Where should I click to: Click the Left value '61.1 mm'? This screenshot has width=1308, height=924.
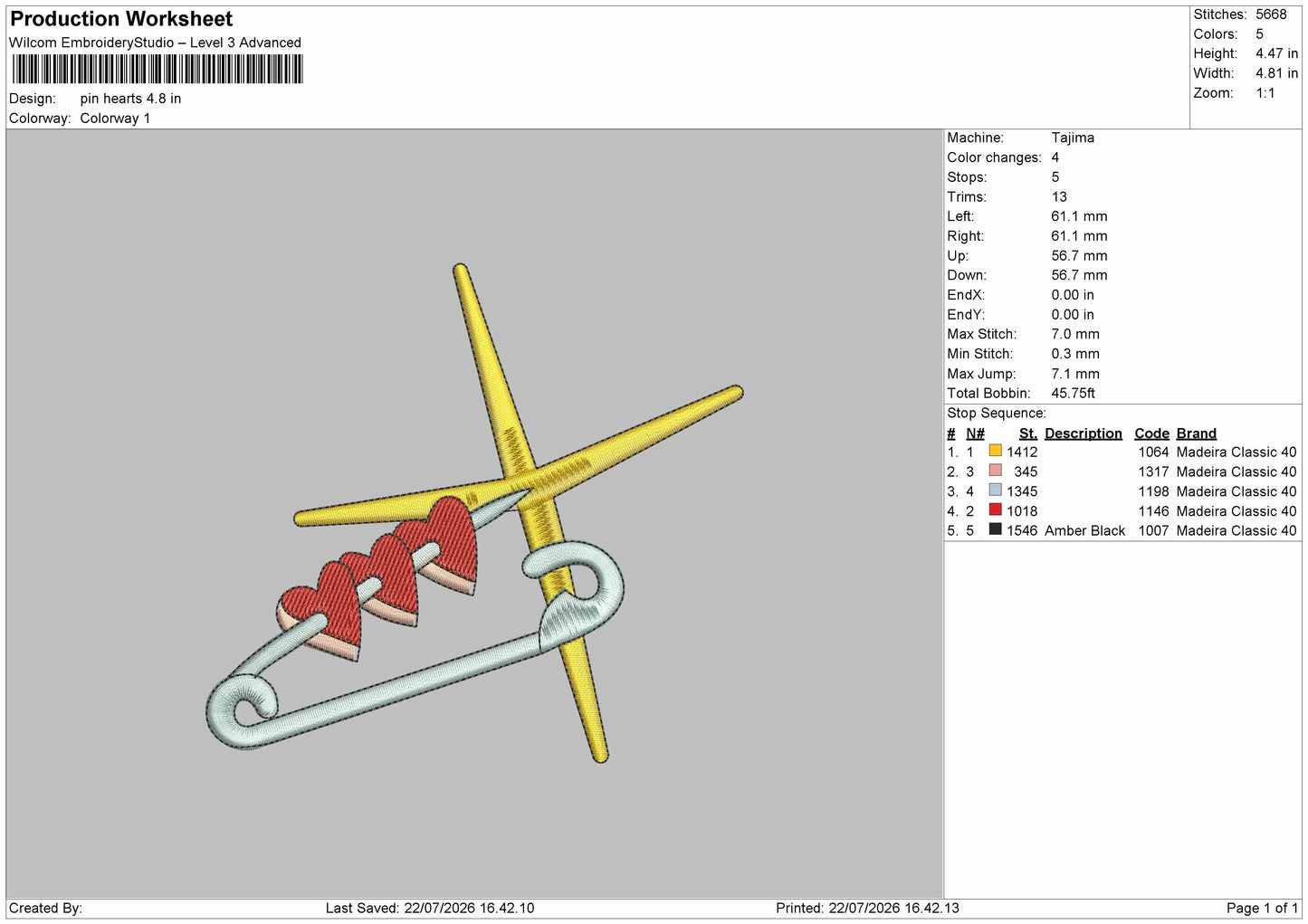pyautogui.click(x=1079, y=216)
